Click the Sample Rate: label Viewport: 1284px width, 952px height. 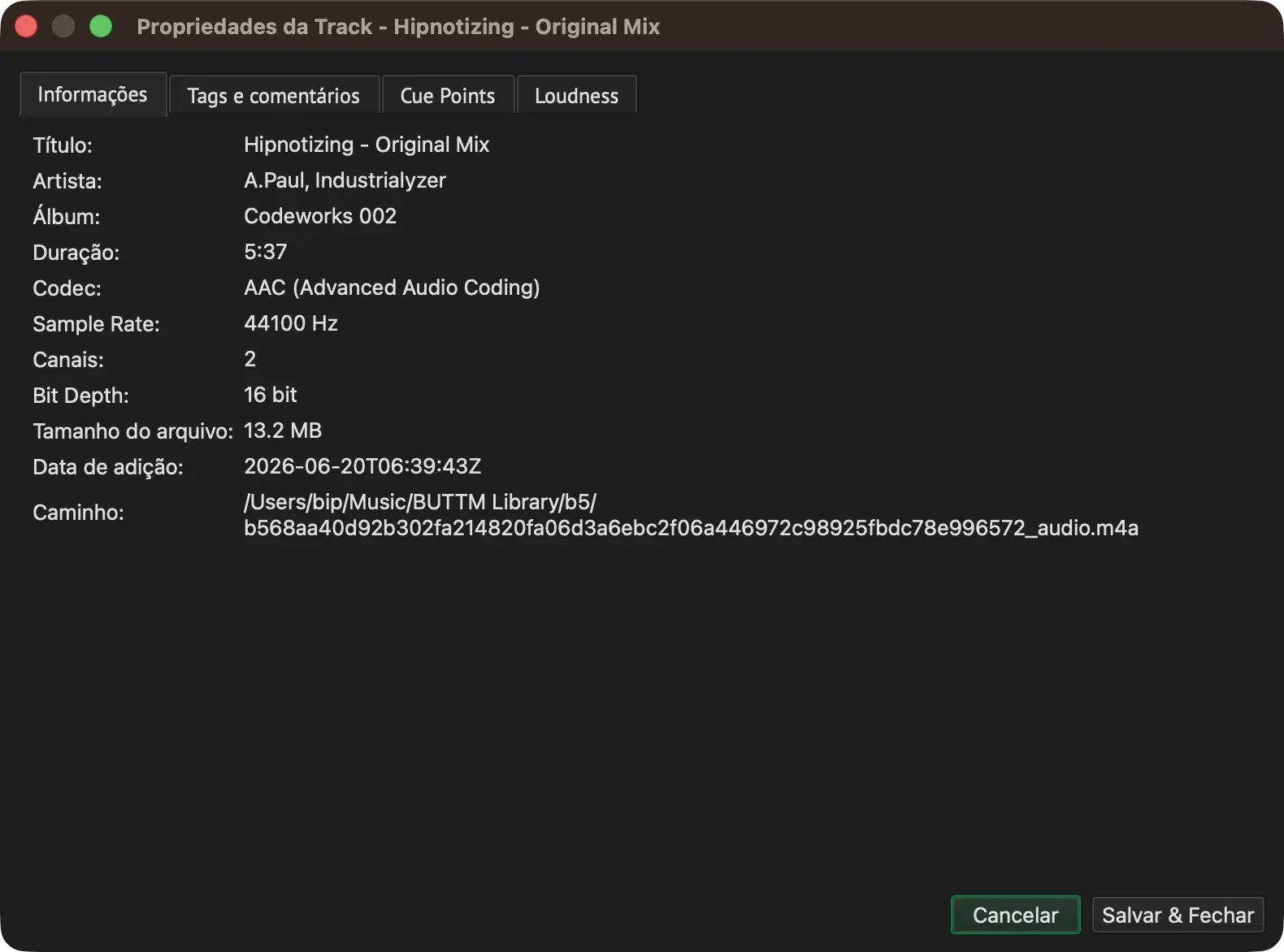[97, 324]
